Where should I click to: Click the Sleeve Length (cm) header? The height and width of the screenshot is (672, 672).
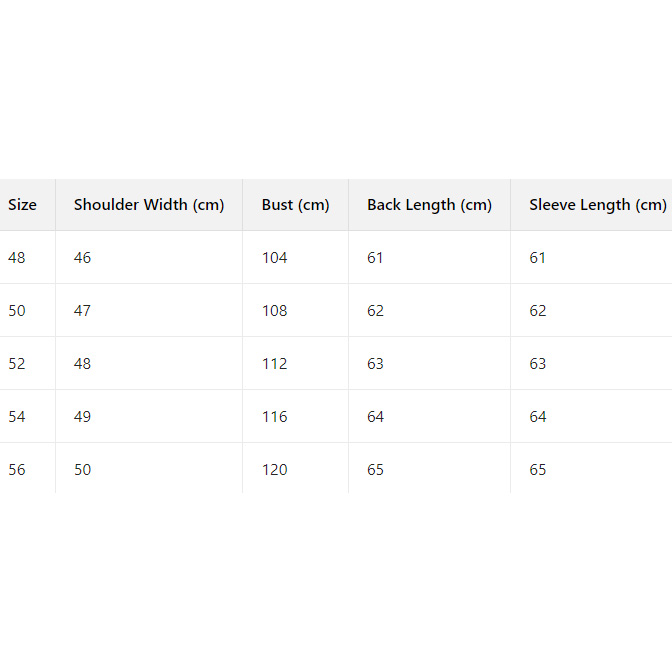click(x=597, y=205)
